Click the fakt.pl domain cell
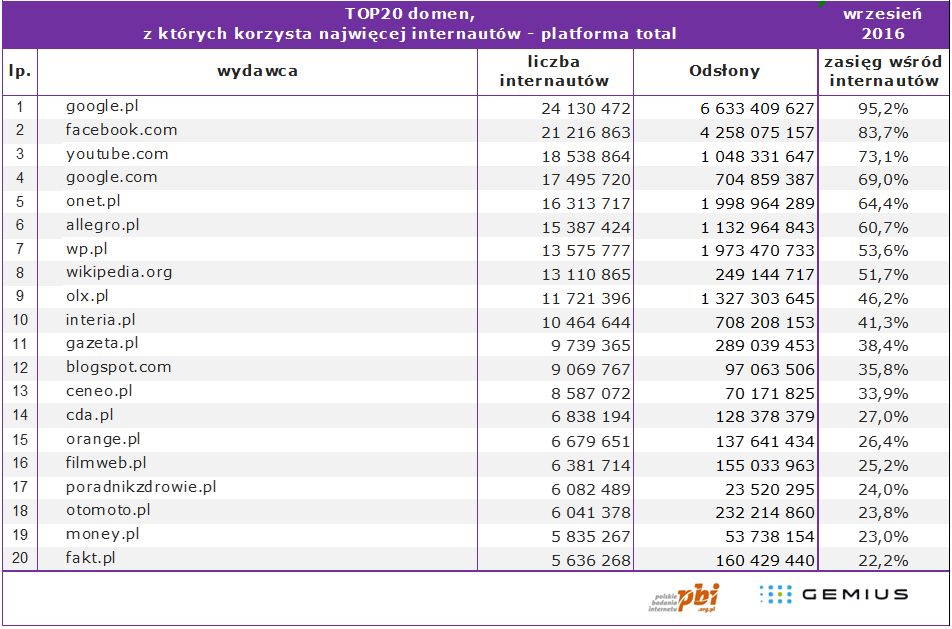Viewport: 952px width, 629px height. click(x=90, y=558)
